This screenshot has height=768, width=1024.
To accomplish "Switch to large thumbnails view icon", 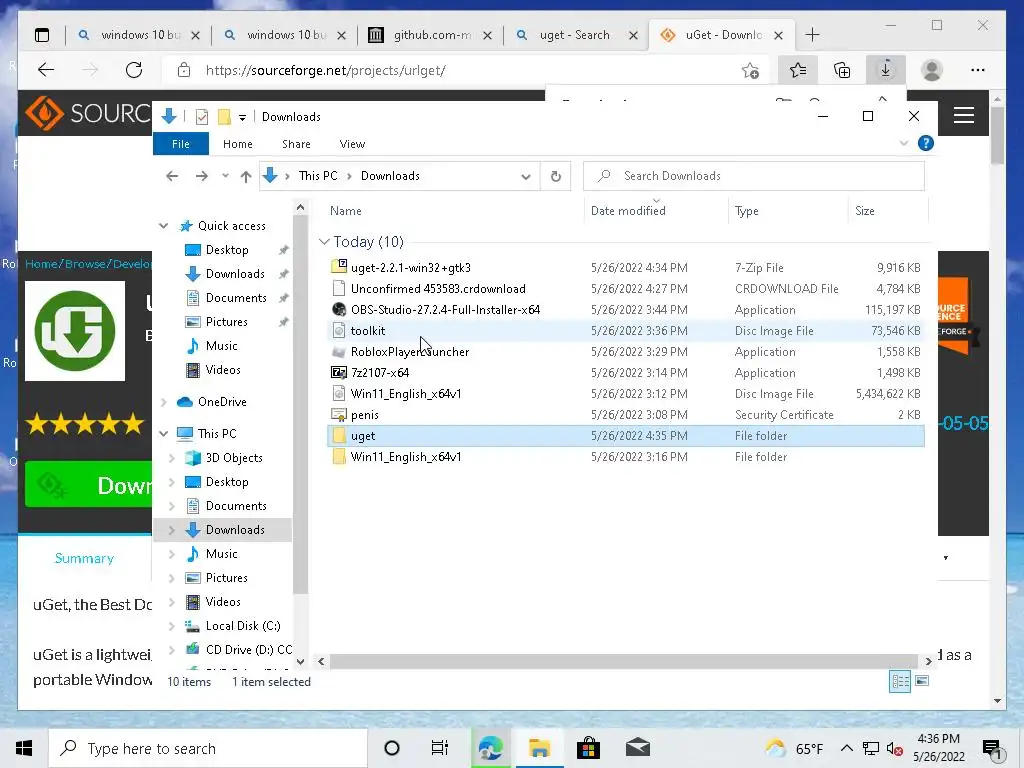I will (x=921, y=681).
